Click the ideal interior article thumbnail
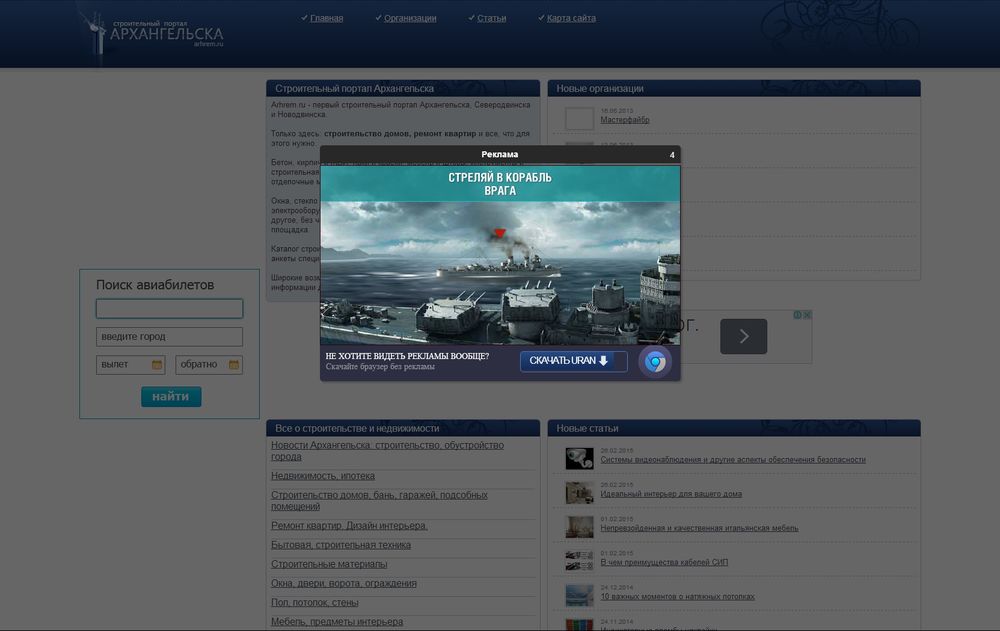Image resolution: width=1000 pixels, height=631 pixels. 579,493
